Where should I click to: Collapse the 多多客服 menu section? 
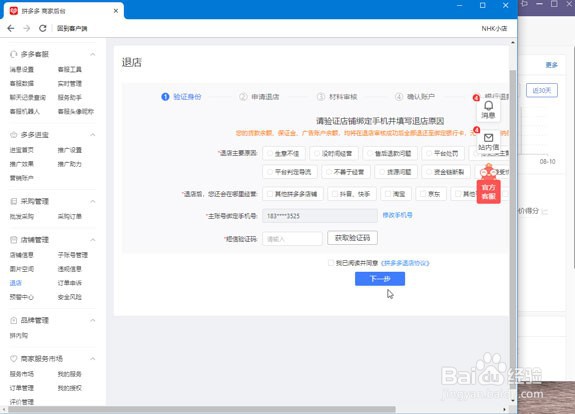click(93, 54)
